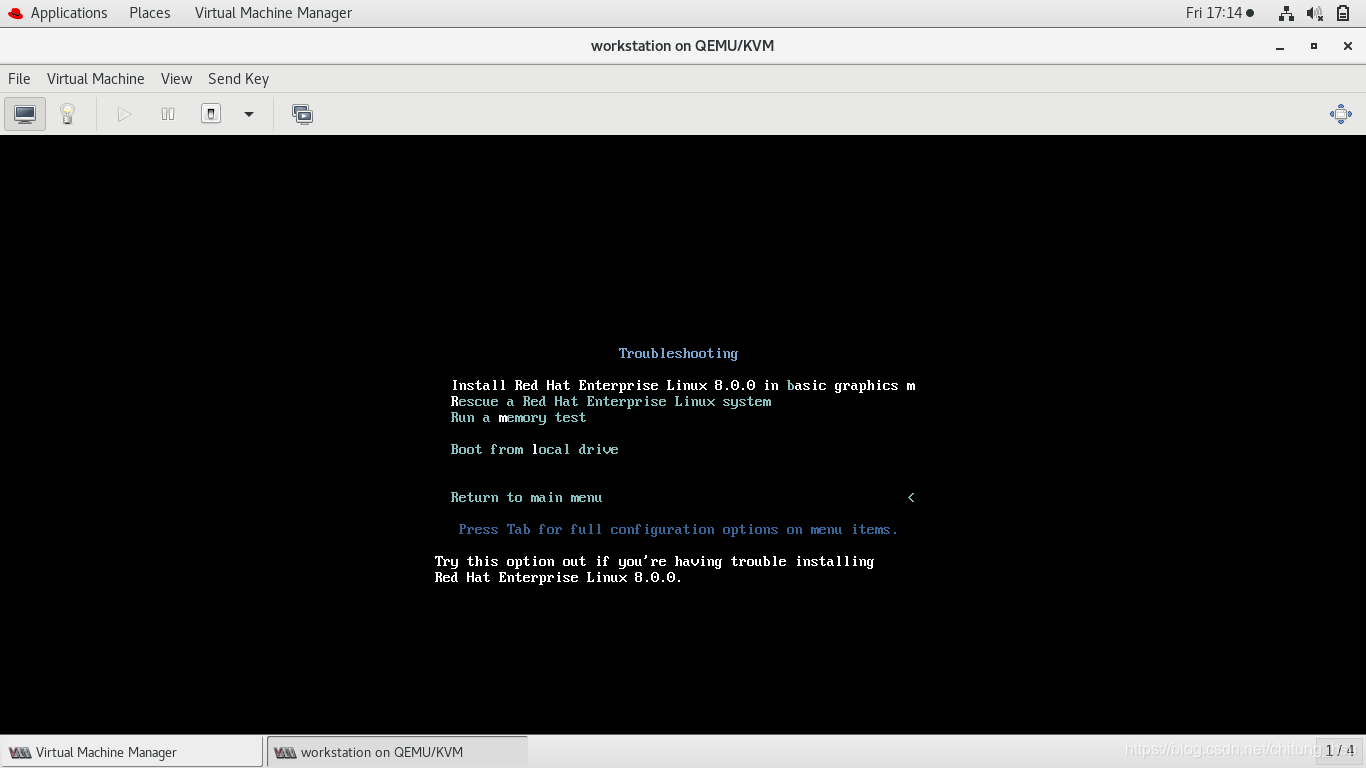The image size is (1366, 768).
Task: Select workstation on QEMU/KVM taskbar button
Action: [397, 752]
